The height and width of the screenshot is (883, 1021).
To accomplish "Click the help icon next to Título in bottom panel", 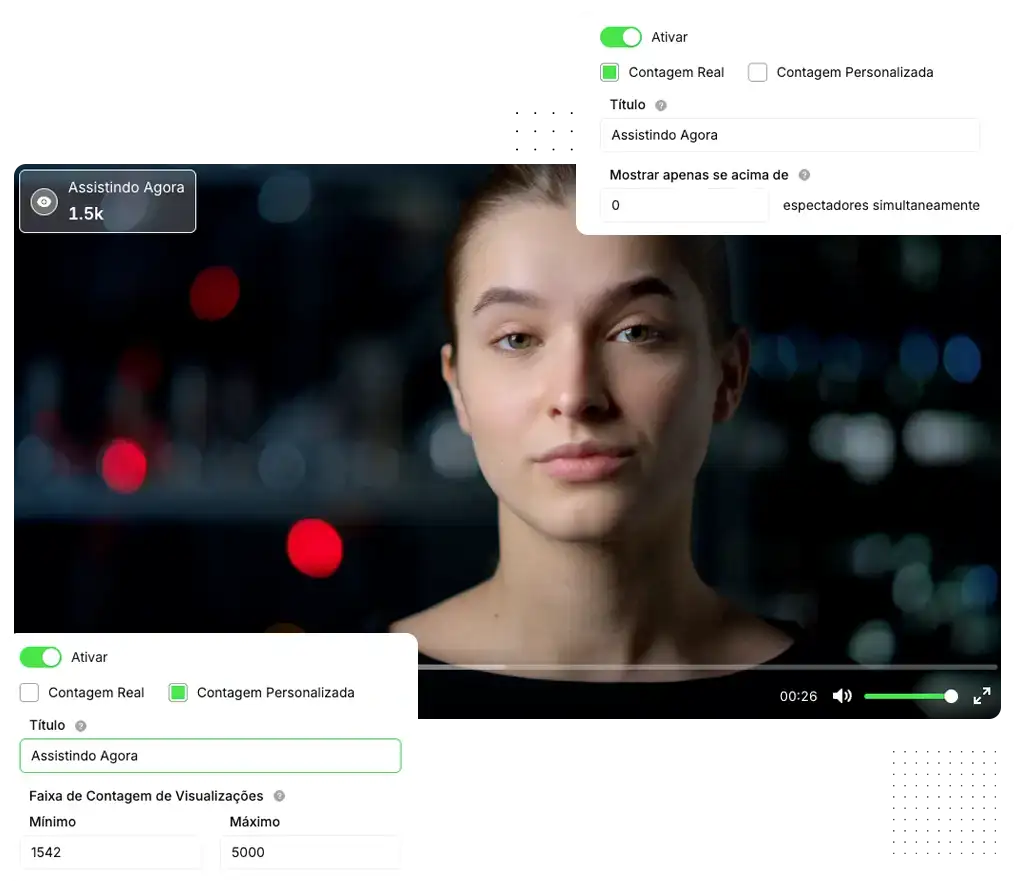I will point(81,726).
